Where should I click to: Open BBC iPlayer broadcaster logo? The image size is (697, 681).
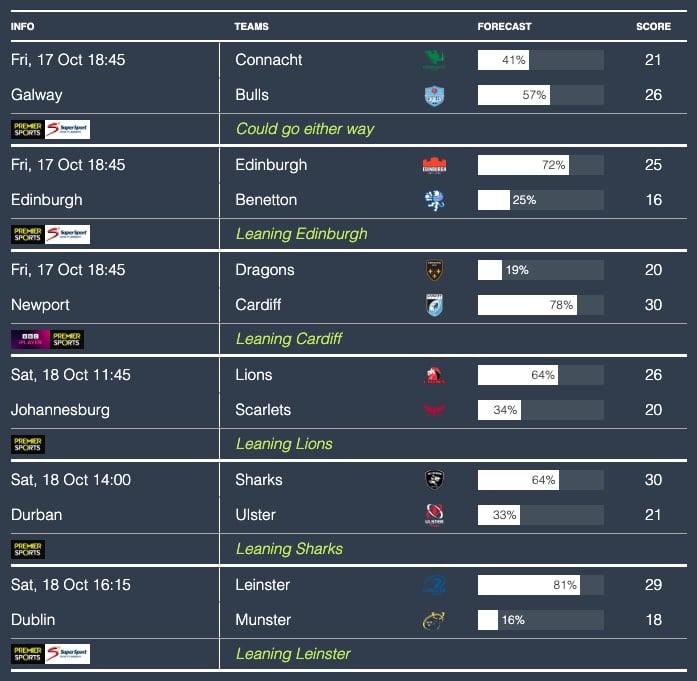point(29,339)
